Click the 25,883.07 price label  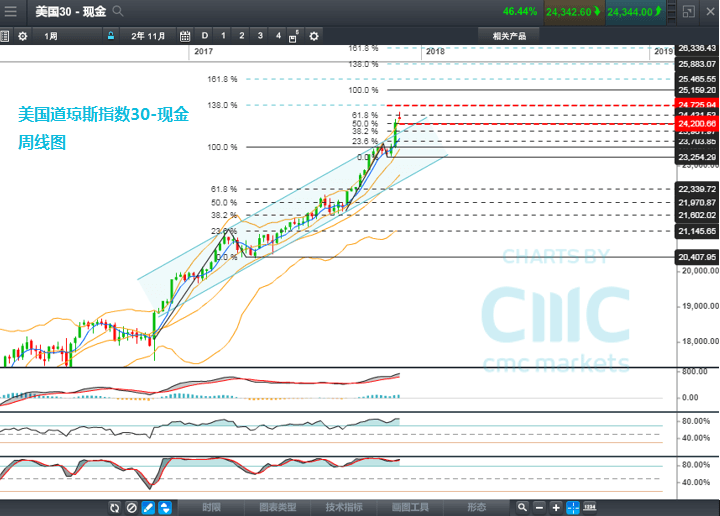(697, 64)
